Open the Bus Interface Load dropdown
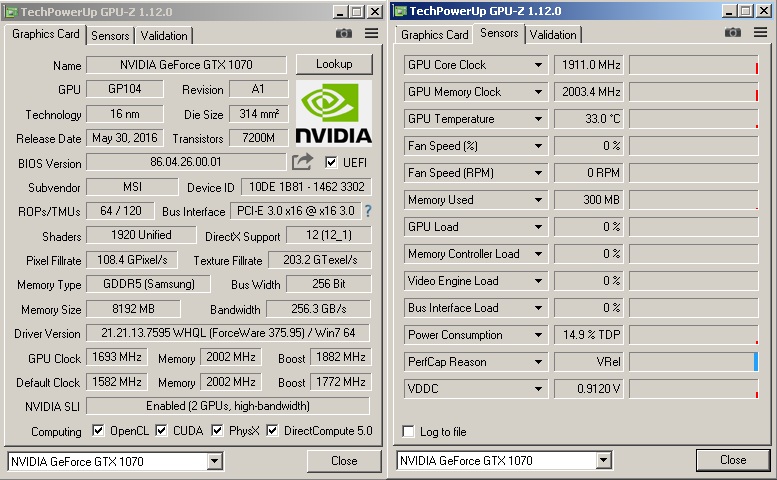Viewport: 777px width, 480px height. pyautogui.click(x=538, y=308)
